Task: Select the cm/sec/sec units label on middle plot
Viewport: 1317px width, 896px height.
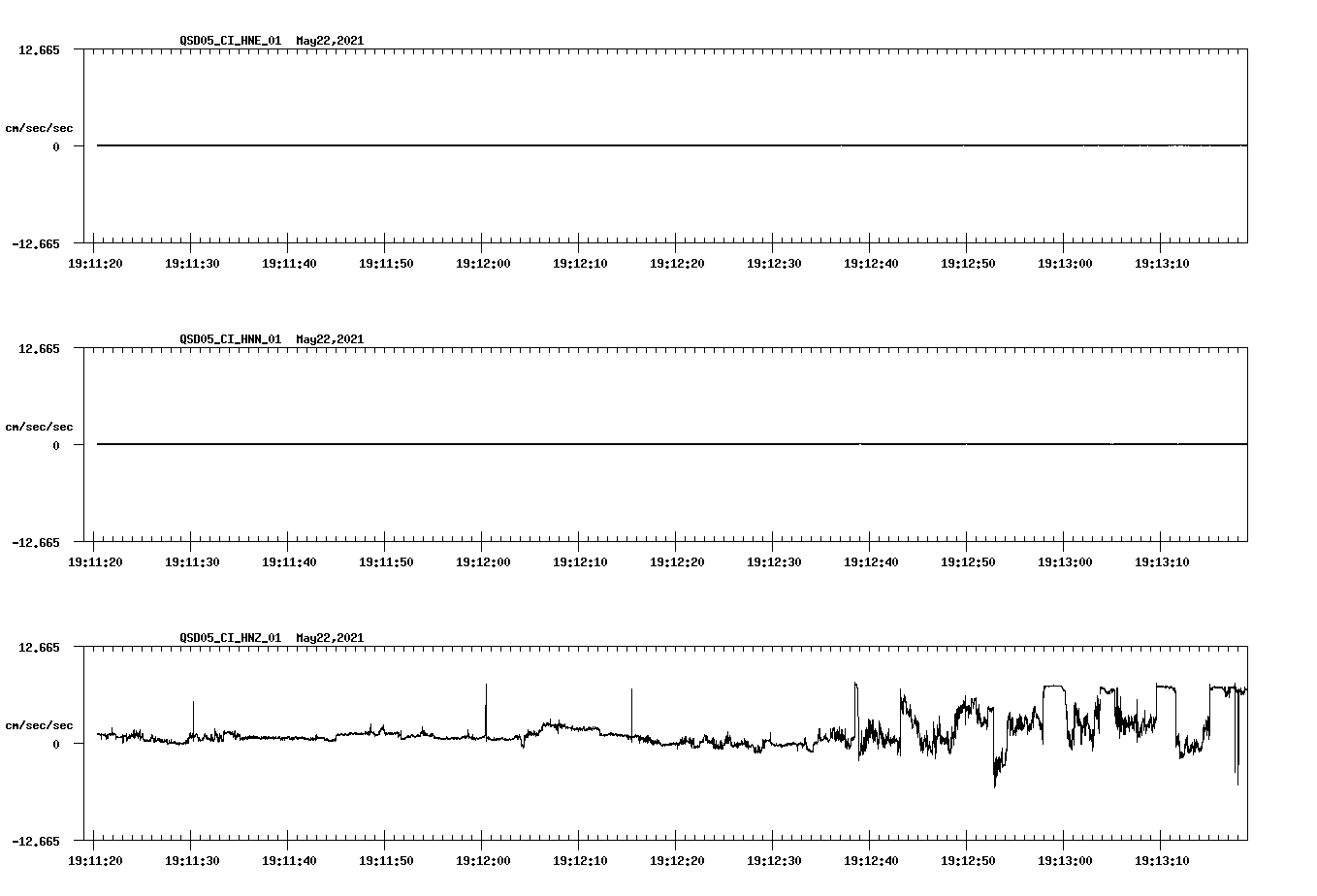Action: [x=39, y=426]
